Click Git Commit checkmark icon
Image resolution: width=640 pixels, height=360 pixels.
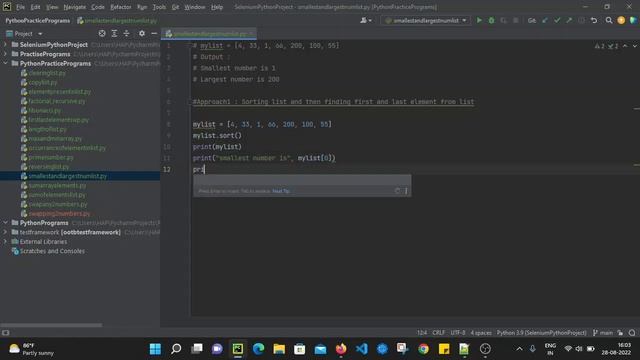coord(557,20)
